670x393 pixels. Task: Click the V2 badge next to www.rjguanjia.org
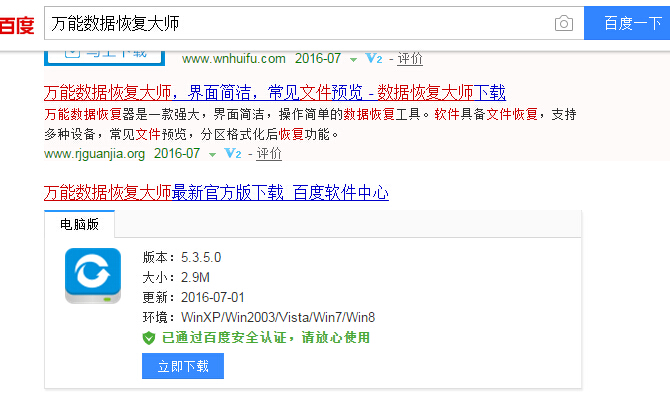point(233,153)
